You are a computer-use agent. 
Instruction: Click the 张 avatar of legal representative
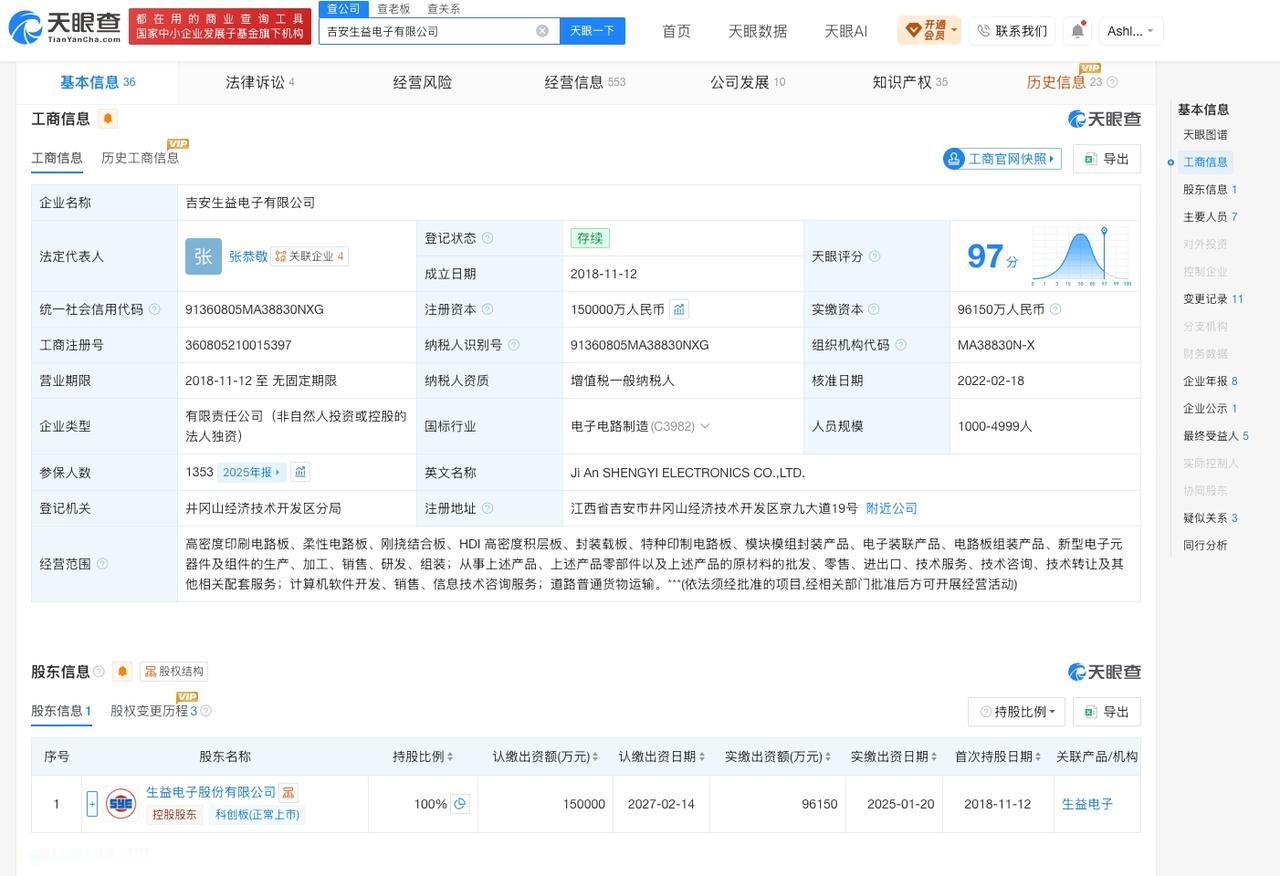tap(203, 256)
